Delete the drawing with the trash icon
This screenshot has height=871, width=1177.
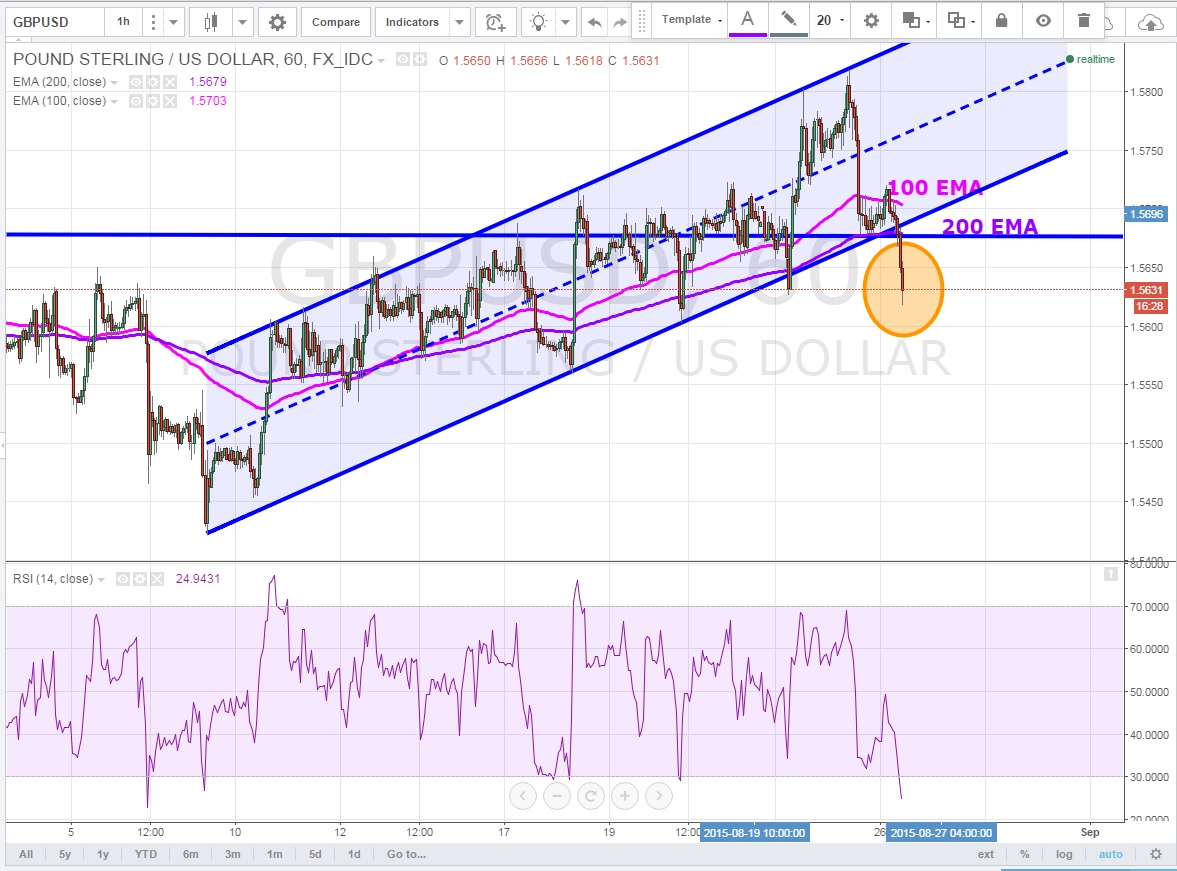(x=1085, y=20)
